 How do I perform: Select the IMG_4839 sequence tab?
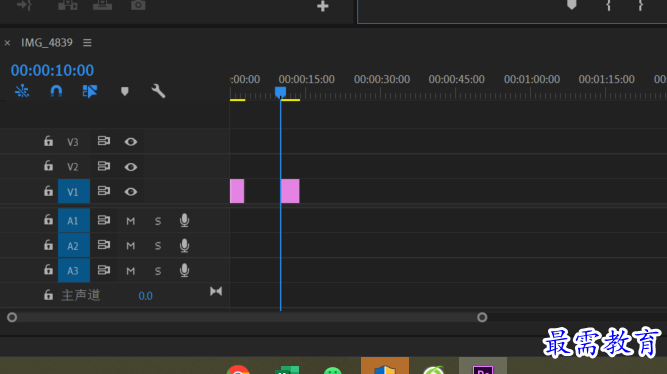[47, 43]
